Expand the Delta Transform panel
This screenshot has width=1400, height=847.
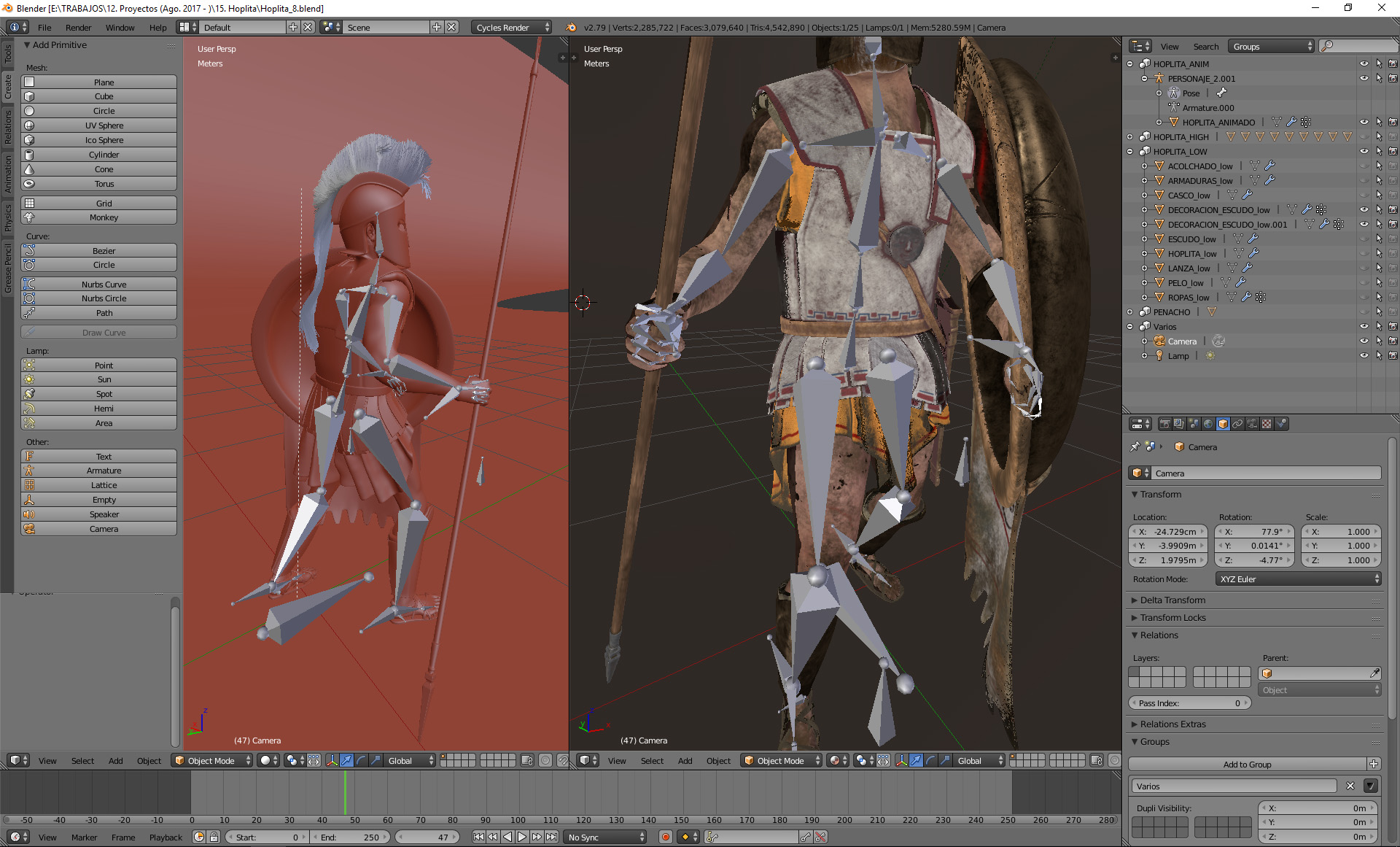pos(1172,600)
